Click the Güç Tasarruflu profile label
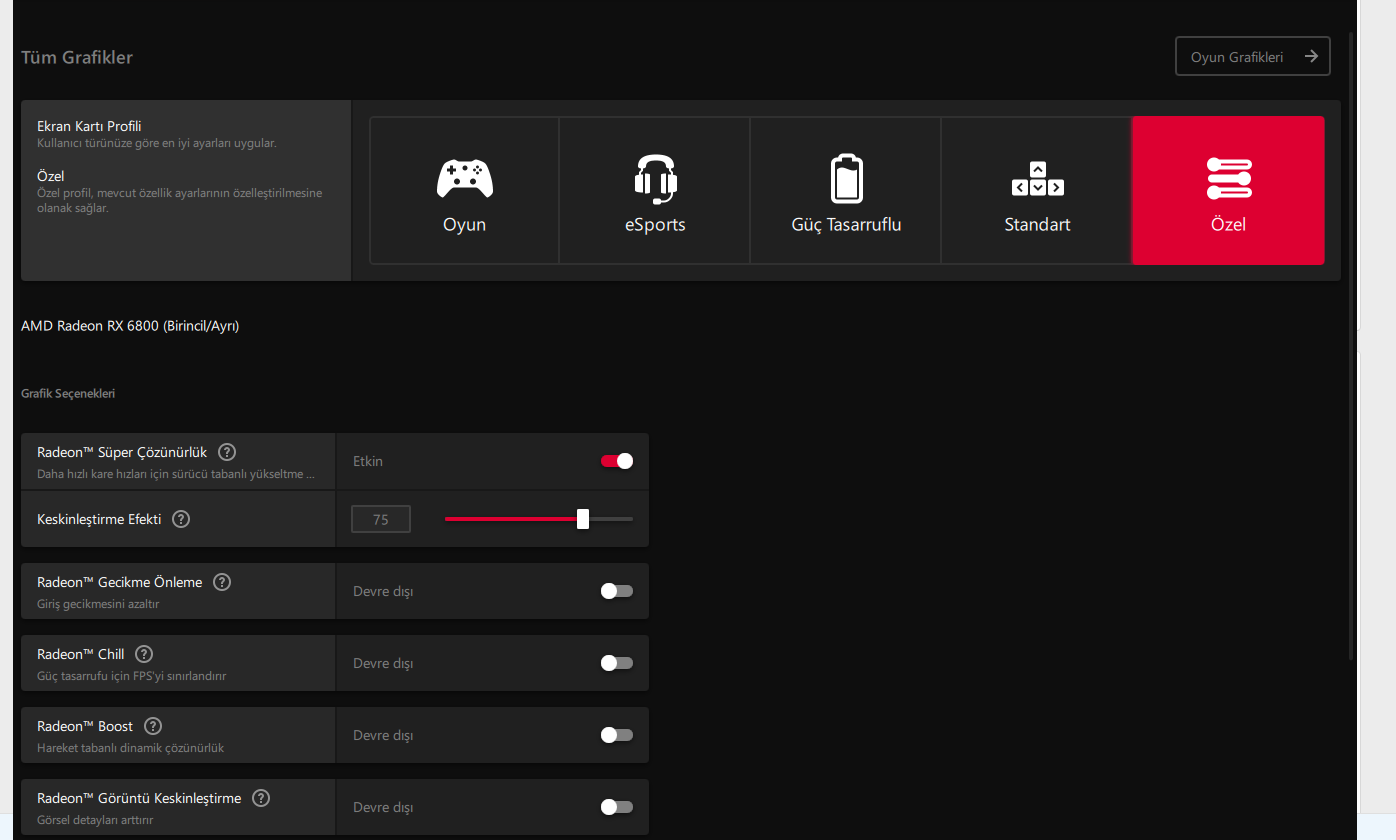The height and width of the screenshot is (840, 1396). pos(846,225)
